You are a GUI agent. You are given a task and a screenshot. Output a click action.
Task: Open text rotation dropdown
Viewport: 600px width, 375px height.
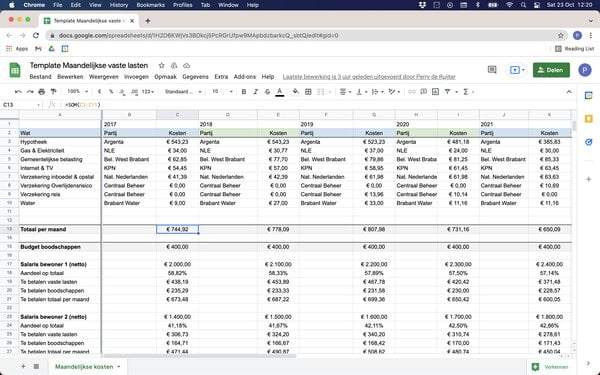point(394,92)
